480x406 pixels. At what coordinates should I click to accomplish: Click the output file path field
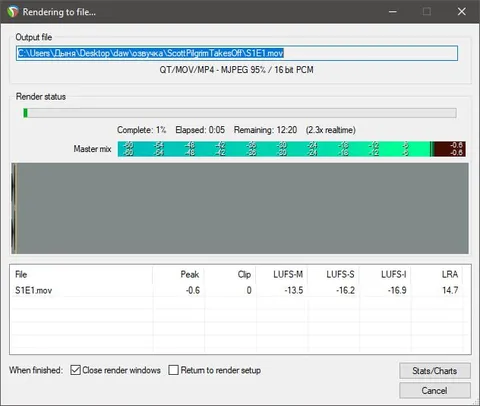(x=237, y=53)
